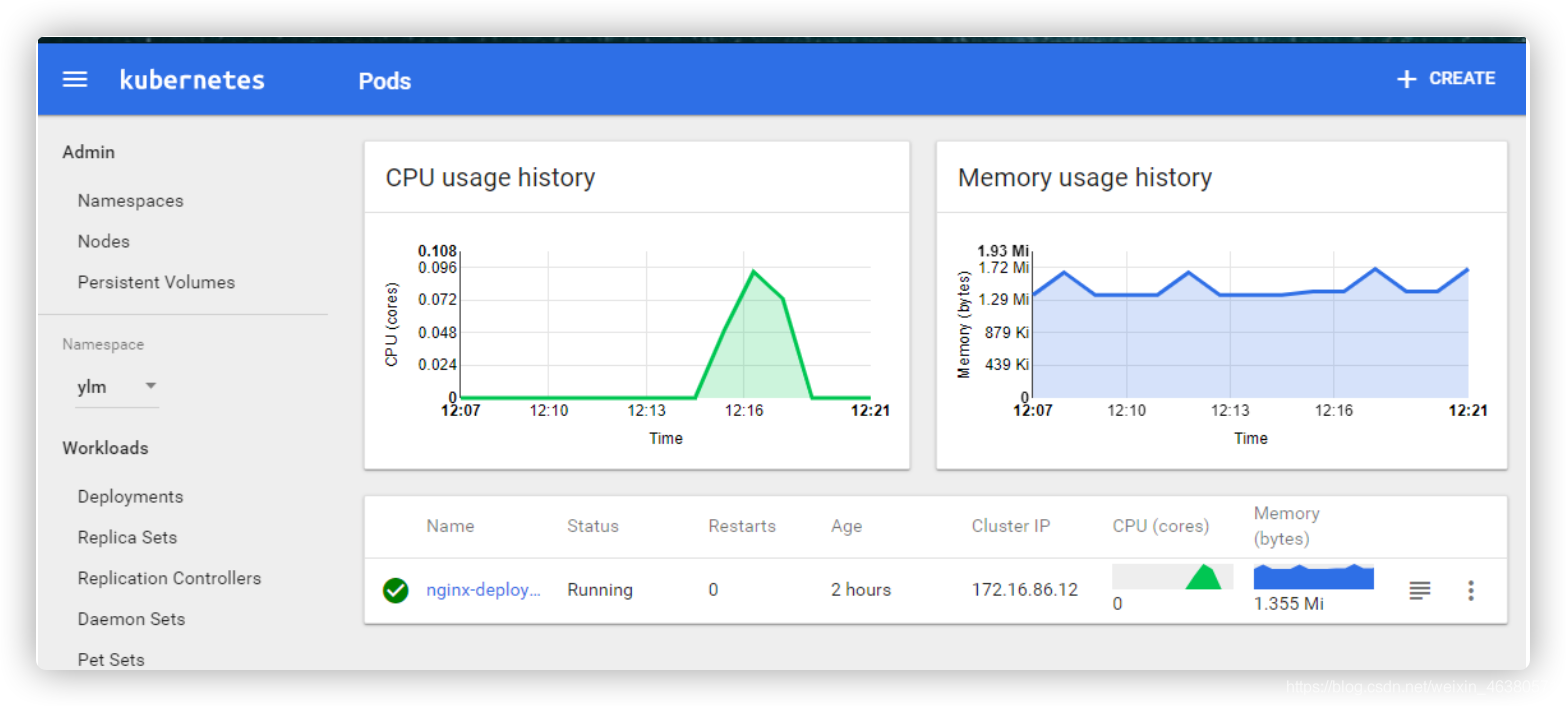Click the 1.355 Mi memory value
The width and height of the screenshot is (1566, 706).
(1289, 605)
